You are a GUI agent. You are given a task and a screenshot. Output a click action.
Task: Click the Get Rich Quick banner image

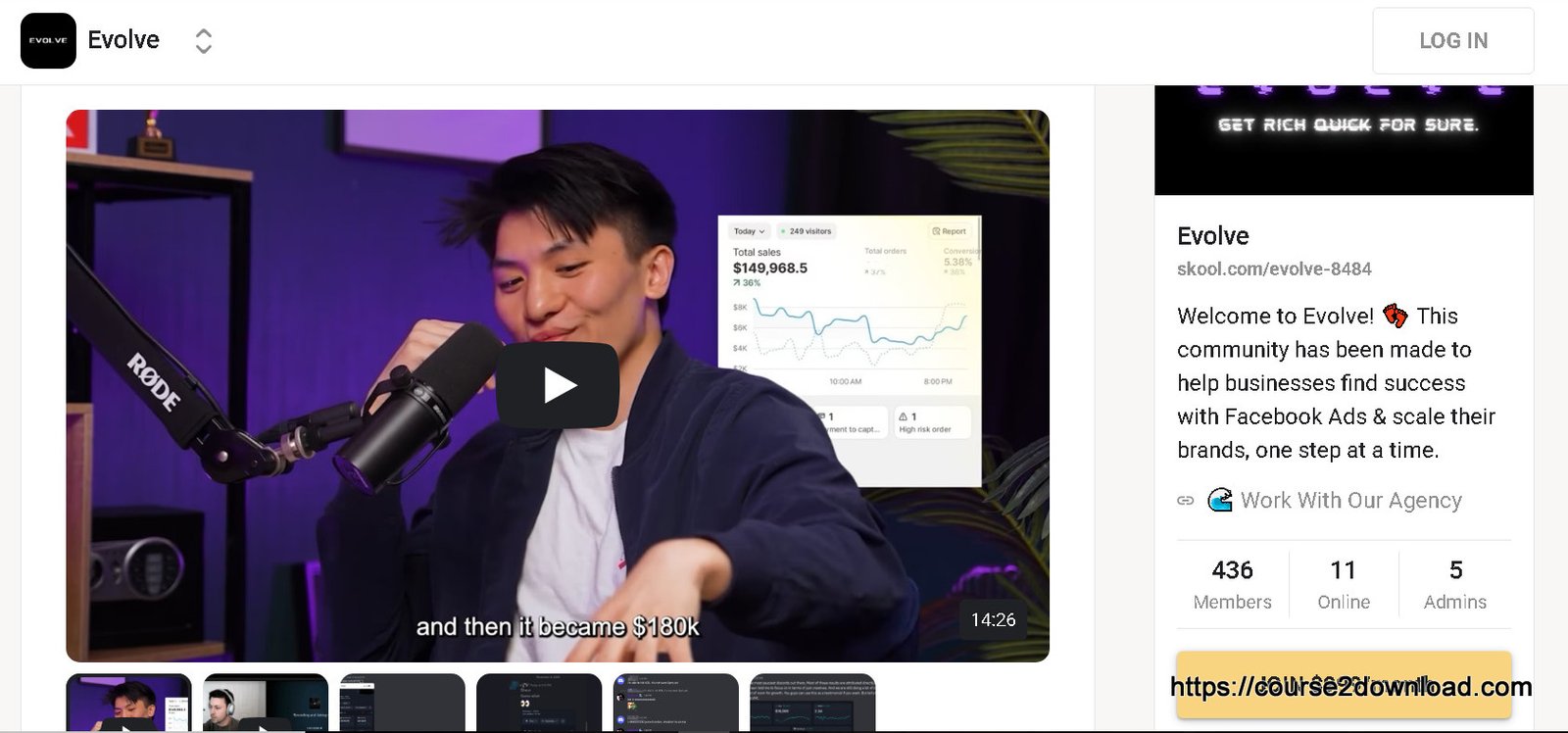tap(1344, 139)
